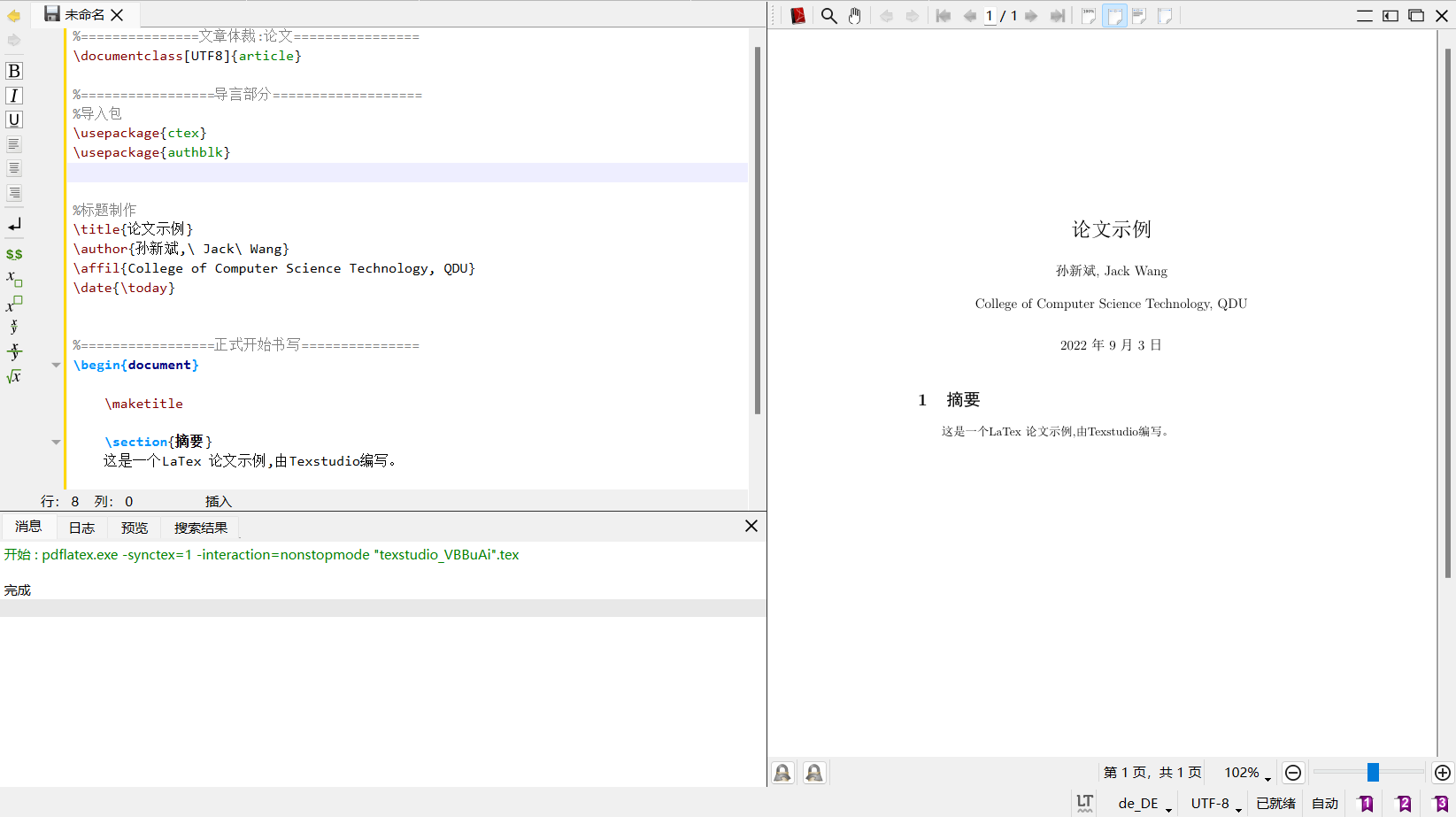Select the magnifier tool in the PDF toolbar

828,16
